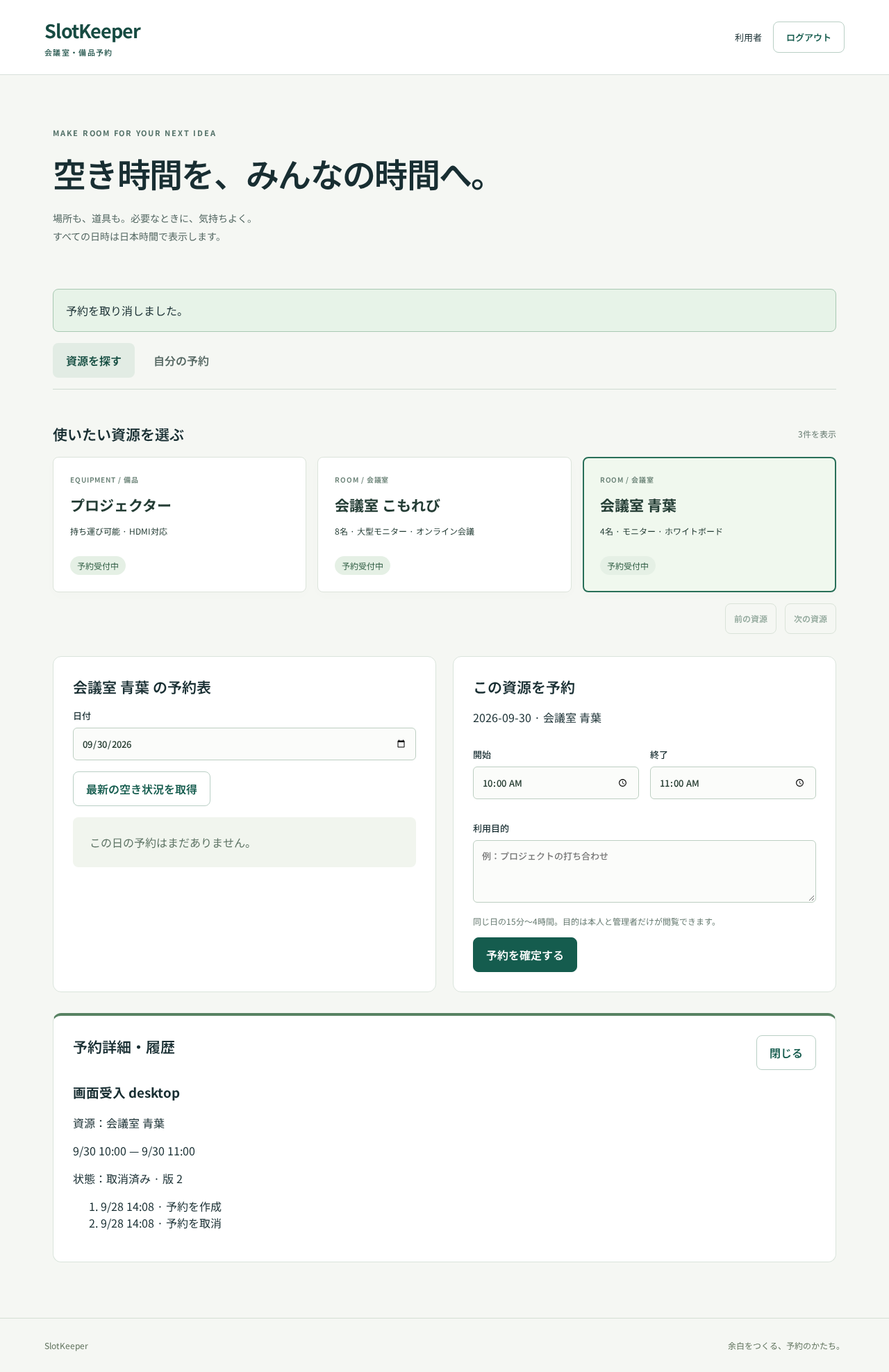889x1372 pixels.
Task: Click the 終了 time input showing 11:00 AM
Action: click(733, 783)
